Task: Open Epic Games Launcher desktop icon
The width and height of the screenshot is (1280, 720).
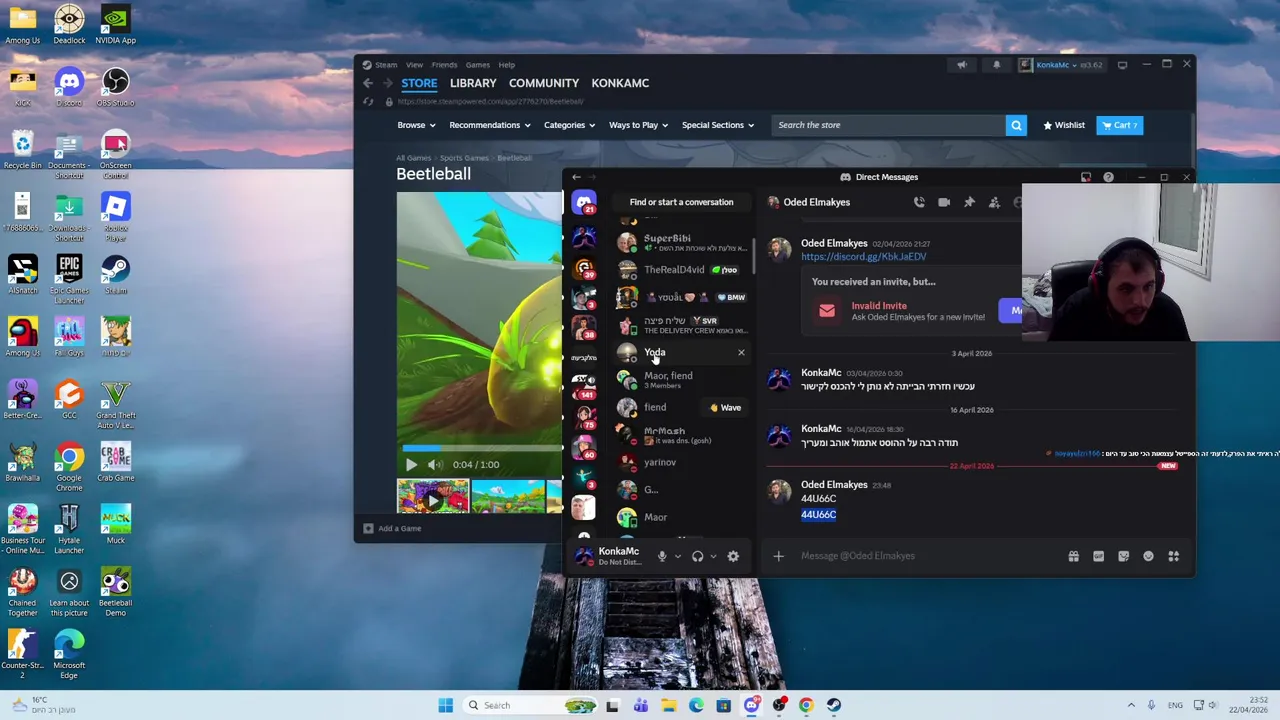Action: click(x=69, y=281)
